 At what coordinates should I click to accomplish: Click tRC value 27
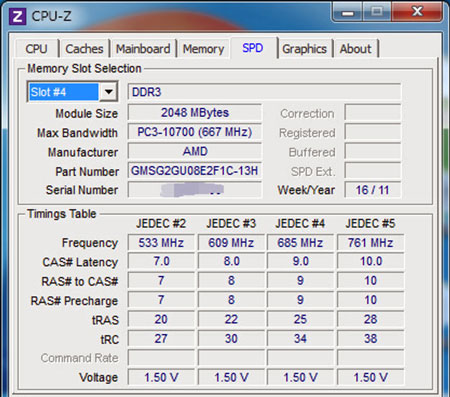pyautogui.click(x=161, y=338)
